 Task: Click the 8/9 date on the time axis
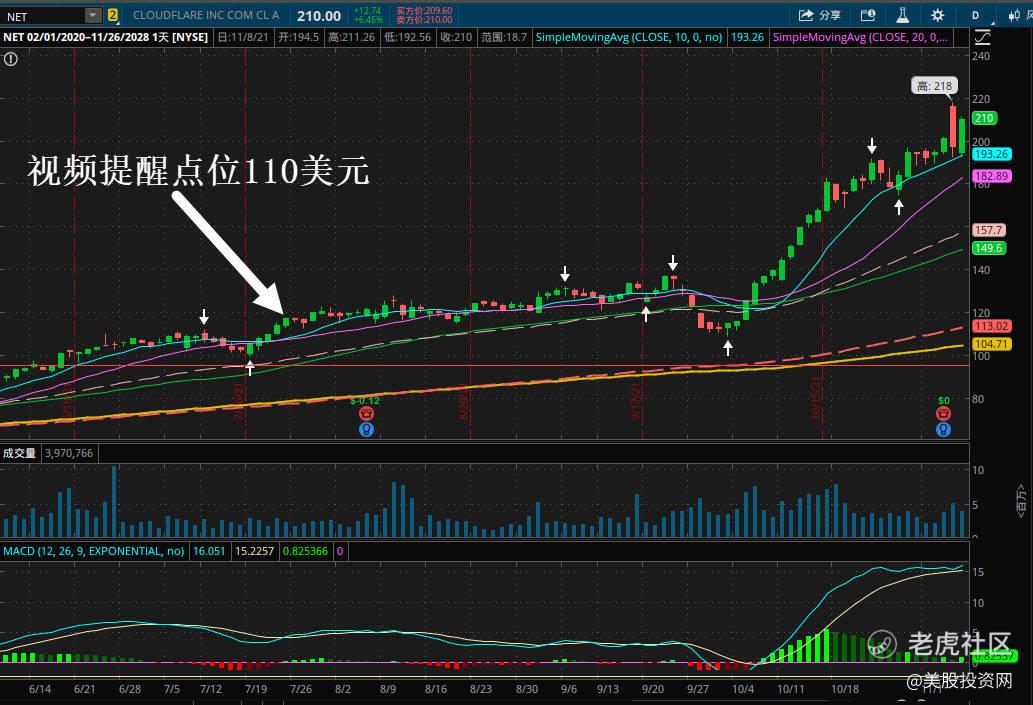(x=388, y=689)
